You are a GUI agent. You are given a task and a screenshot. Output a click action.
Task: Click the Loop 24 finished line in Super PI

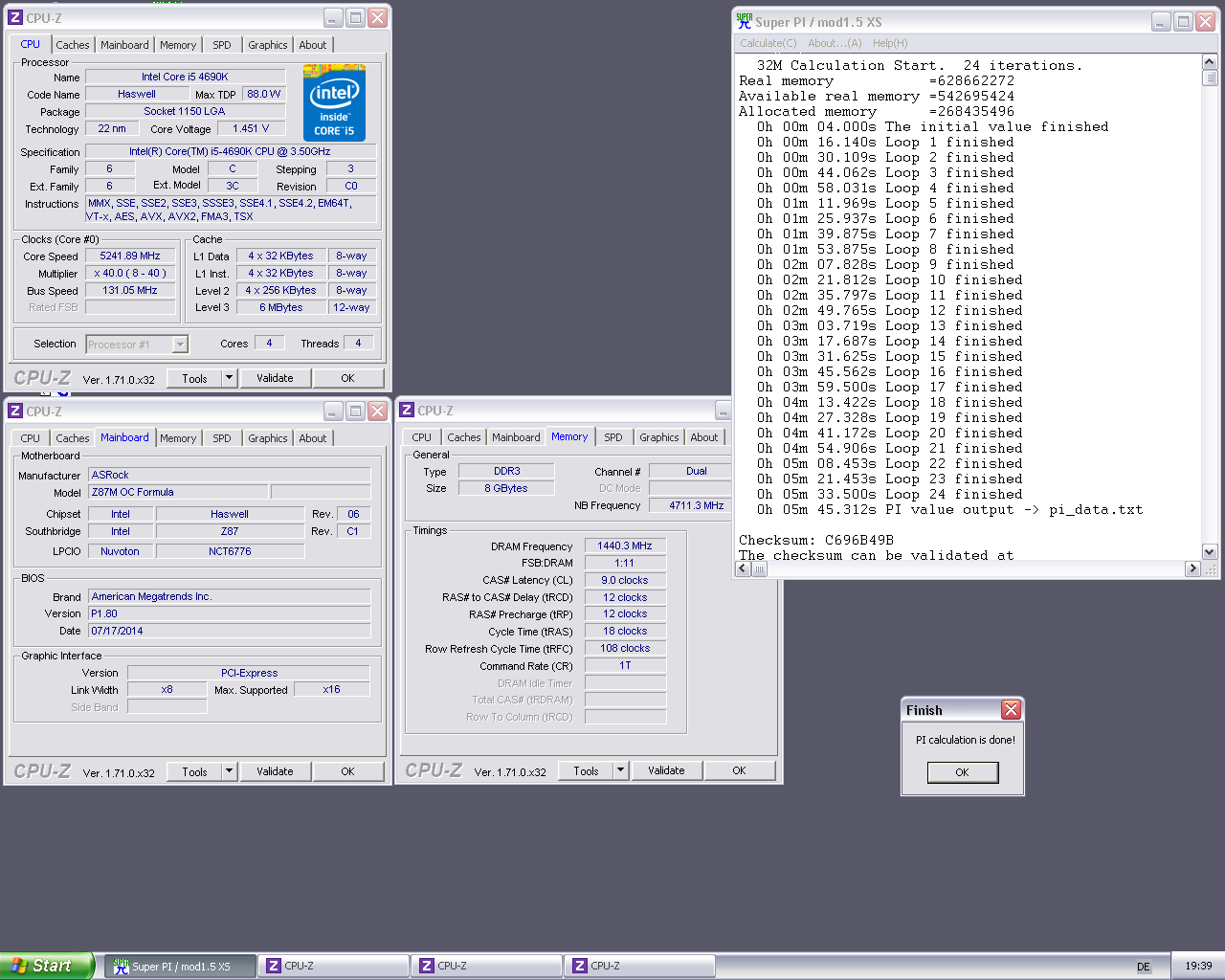889,494
